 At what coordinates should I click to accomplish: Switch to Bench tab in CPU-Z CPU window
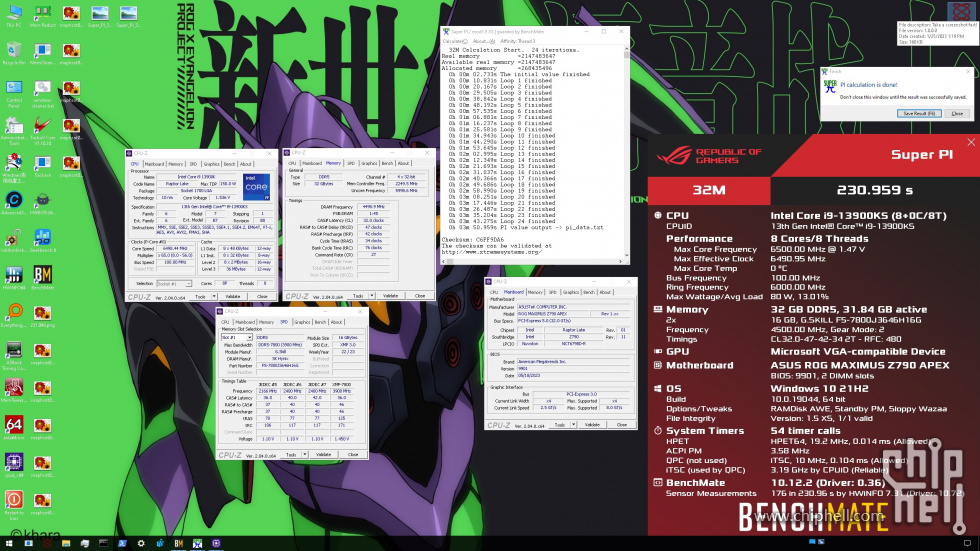pyautogui.click(x=229, y=164)
